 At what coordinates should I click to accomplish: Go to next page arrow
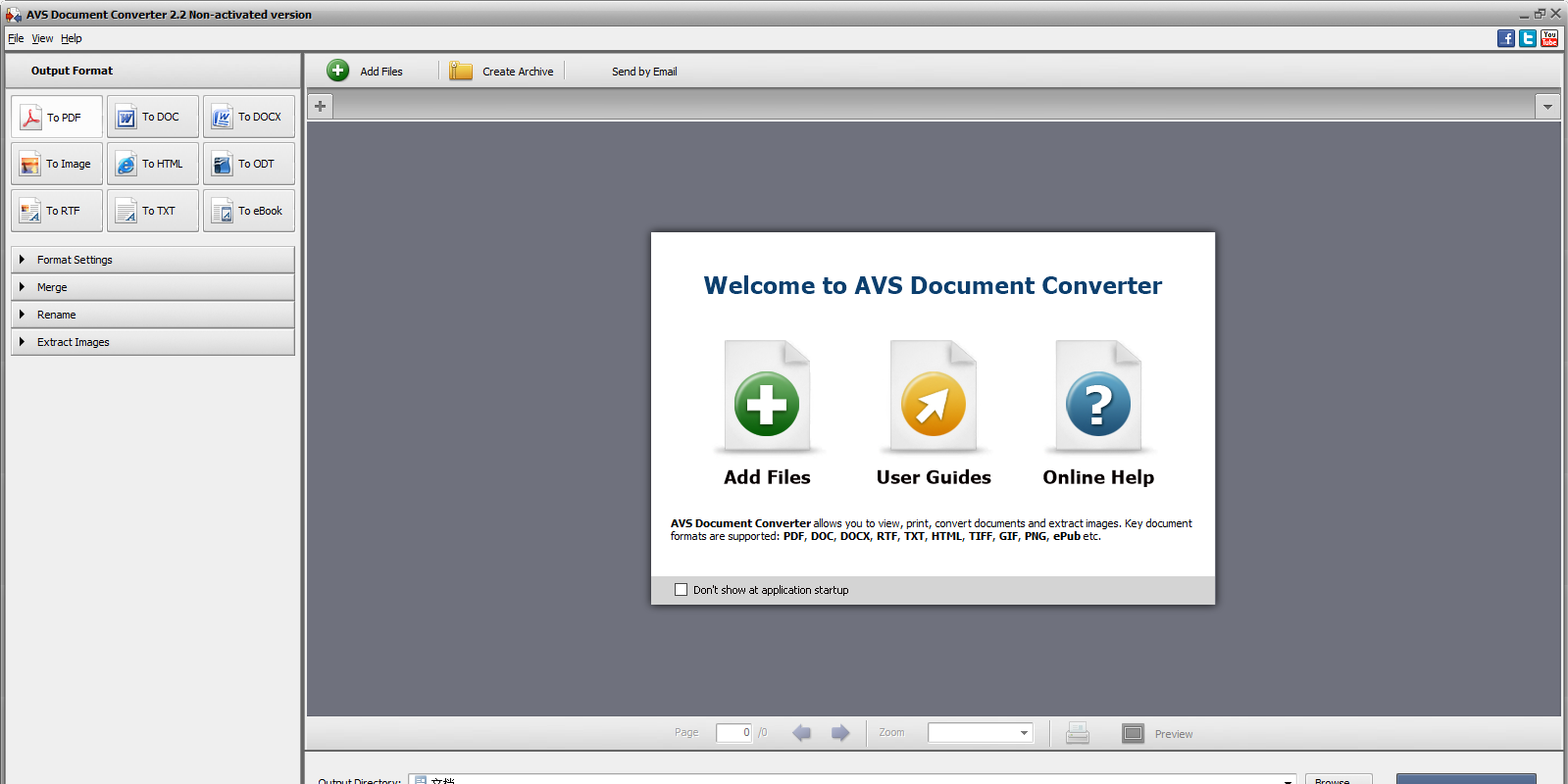[x=840, y=733]
